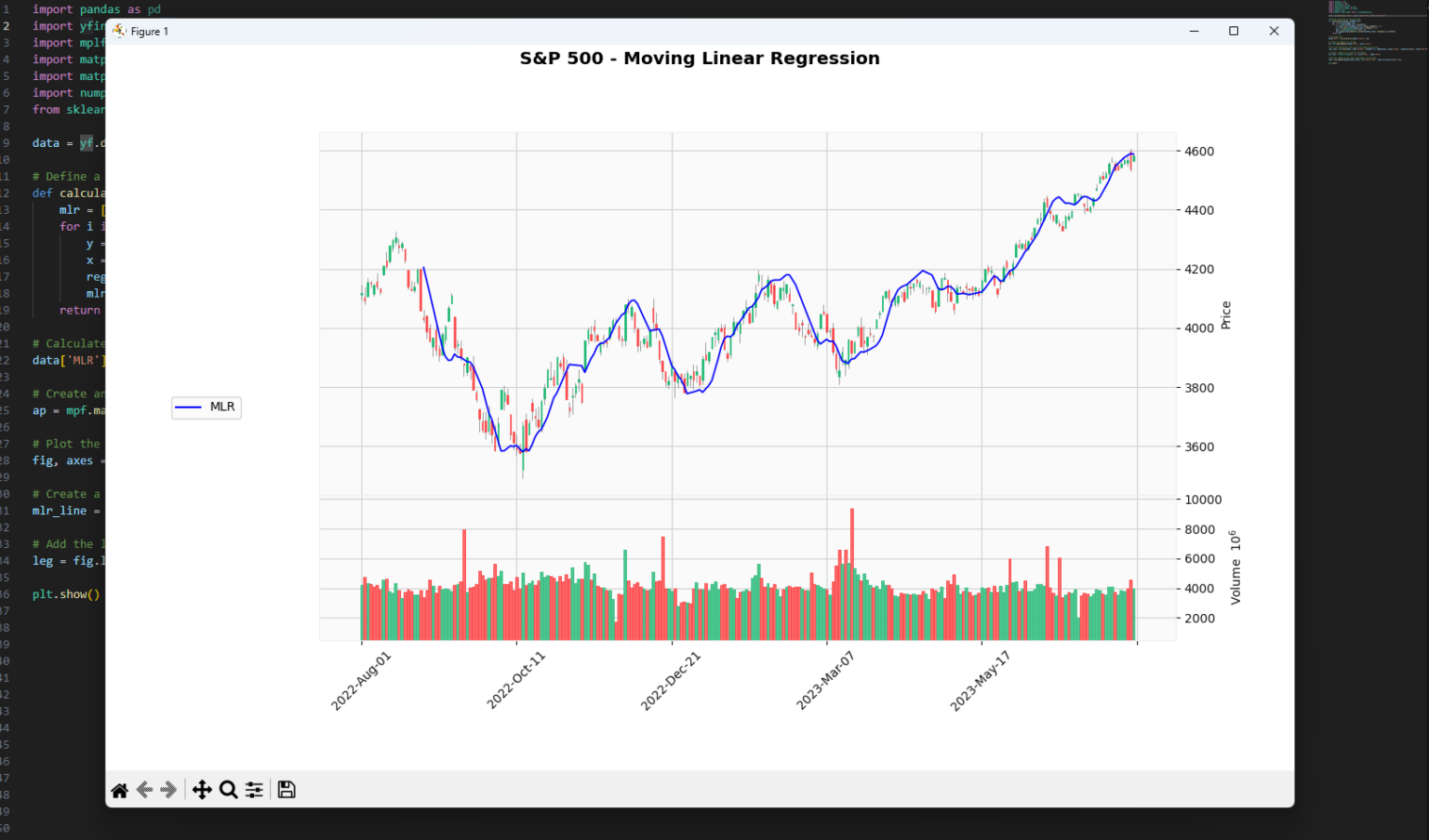Reset the chart view with the Home icon
This screenshot has width=1429, height=840.
[119, 789]
